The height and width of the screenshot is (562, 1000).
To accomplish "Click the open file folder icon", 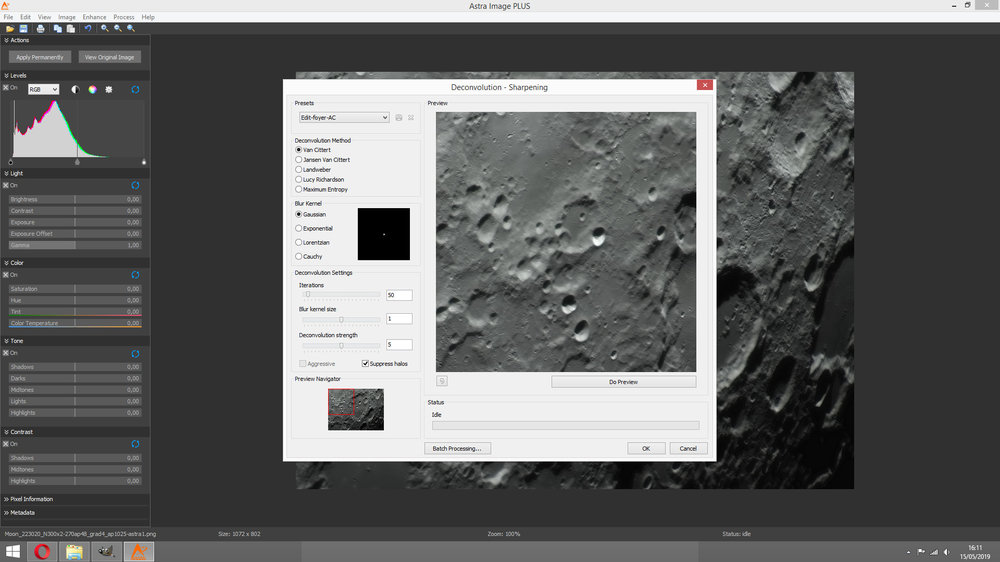I will [9, 28].
